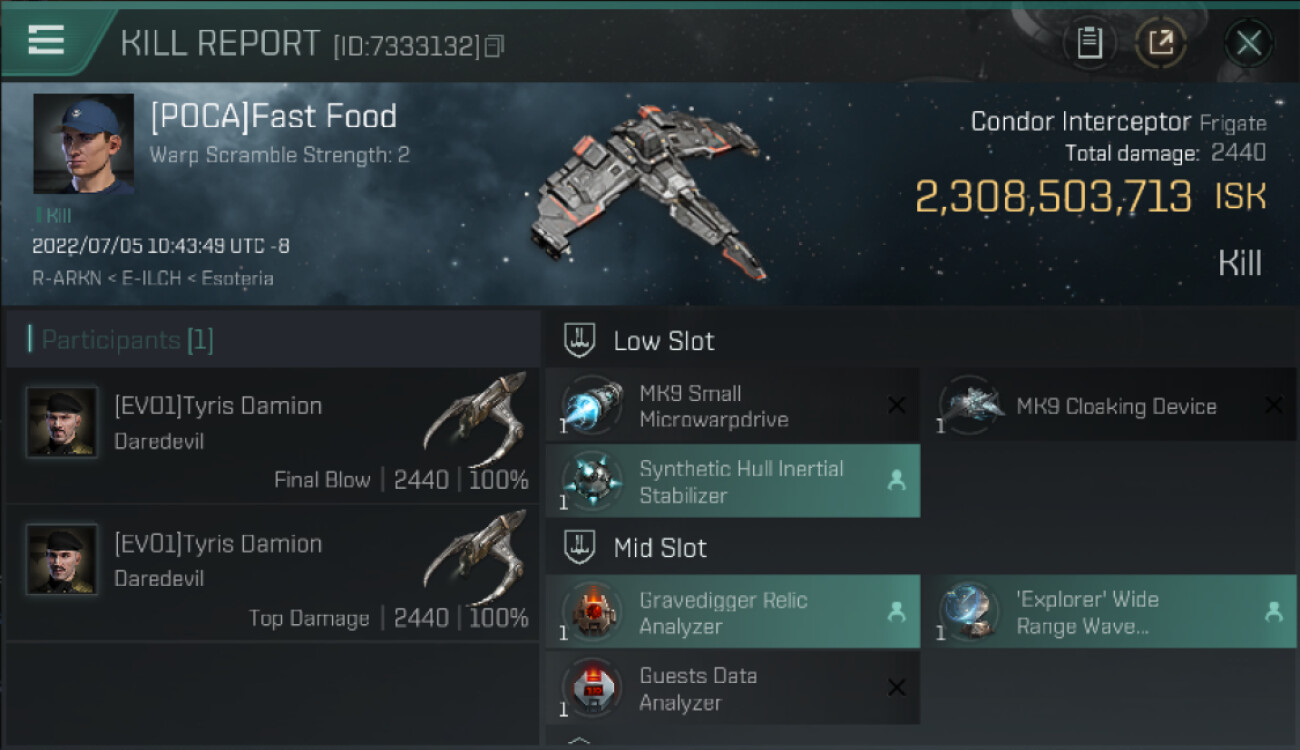Viewport: 1300px width, 750px height.
Task: Select the MK9 Cloaking Device icon
Action: (x=970, y=406)
